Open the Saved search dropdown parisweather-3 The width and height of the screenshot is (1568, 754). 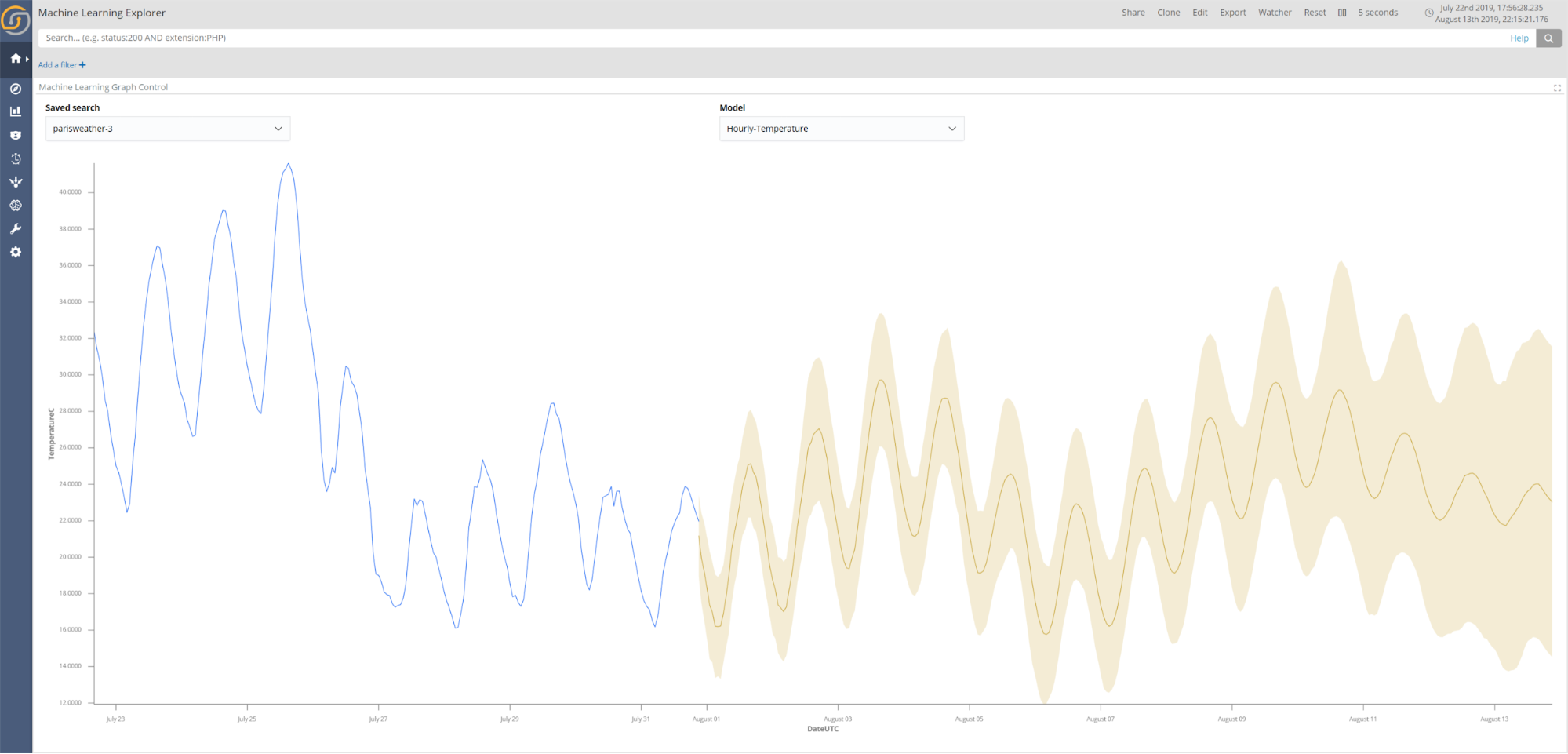[x=168, y=129]
